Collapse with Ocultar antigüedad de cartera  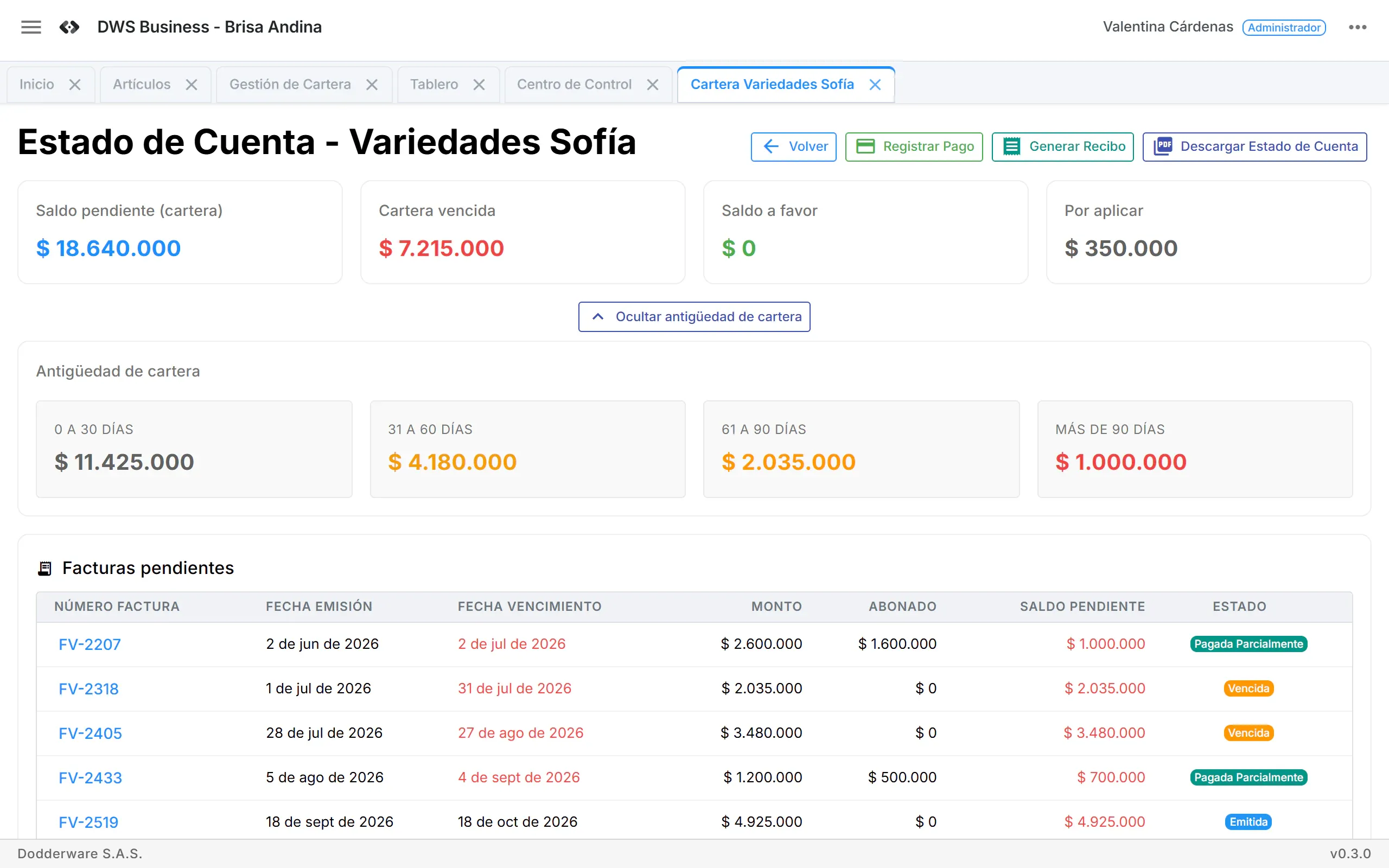coord(694,317)
